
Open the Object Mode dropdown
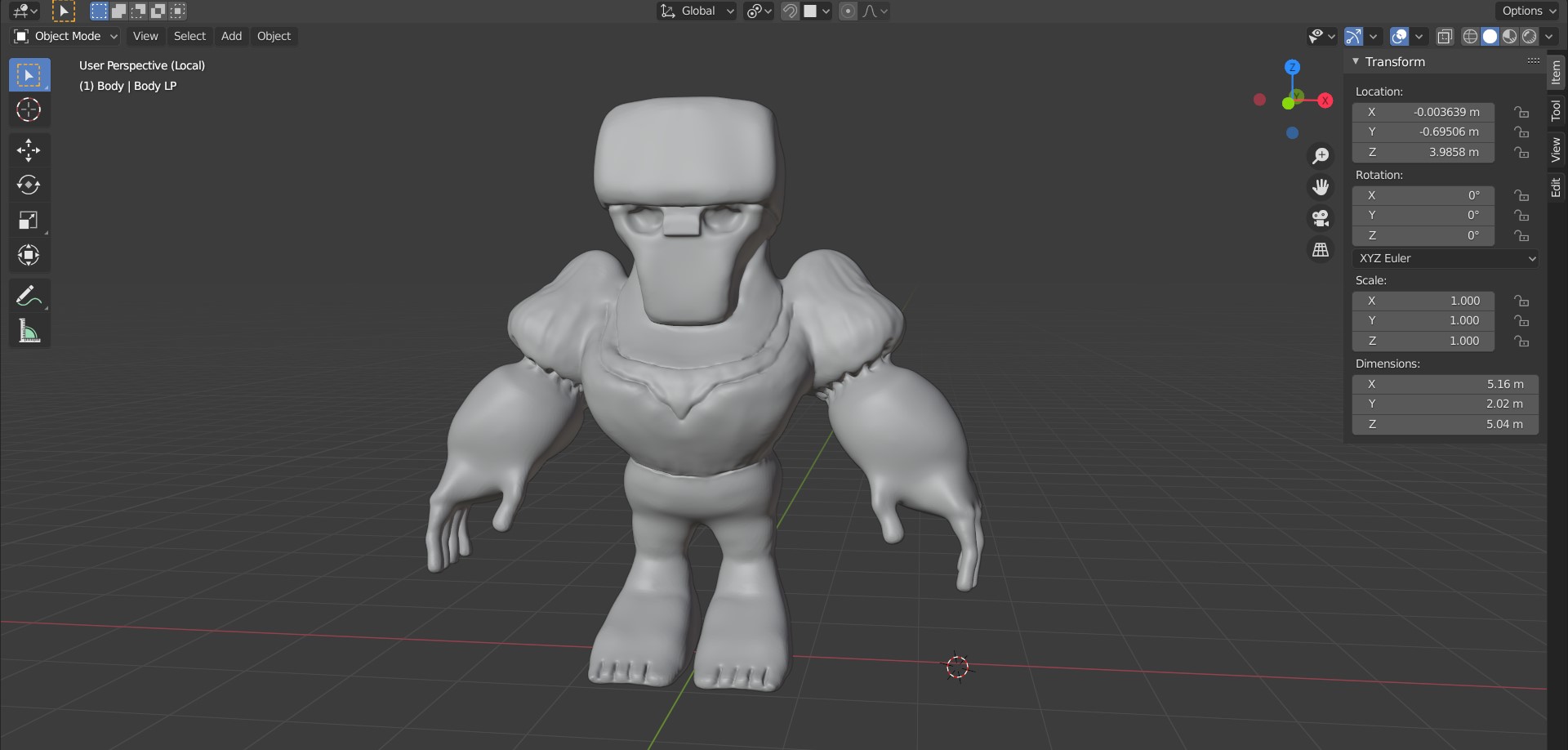point(65,36)
